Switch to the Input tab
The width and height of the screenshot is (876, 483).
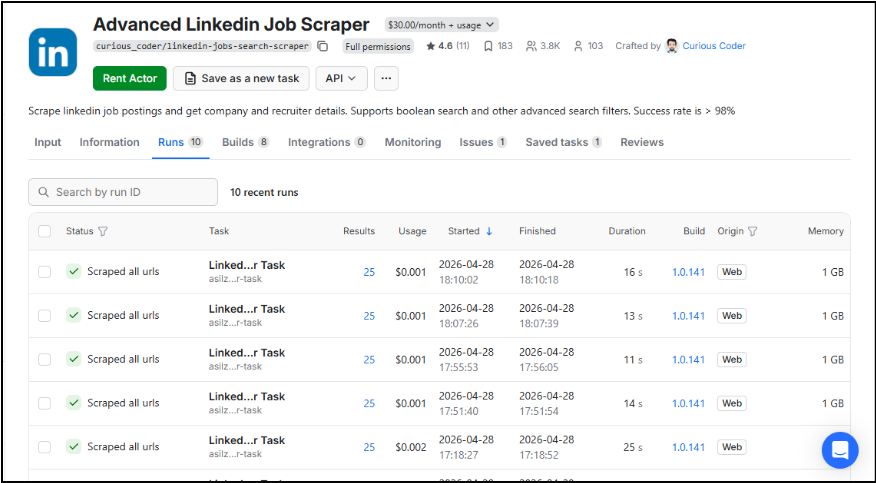pyautogui.click(x=47, y=142)
